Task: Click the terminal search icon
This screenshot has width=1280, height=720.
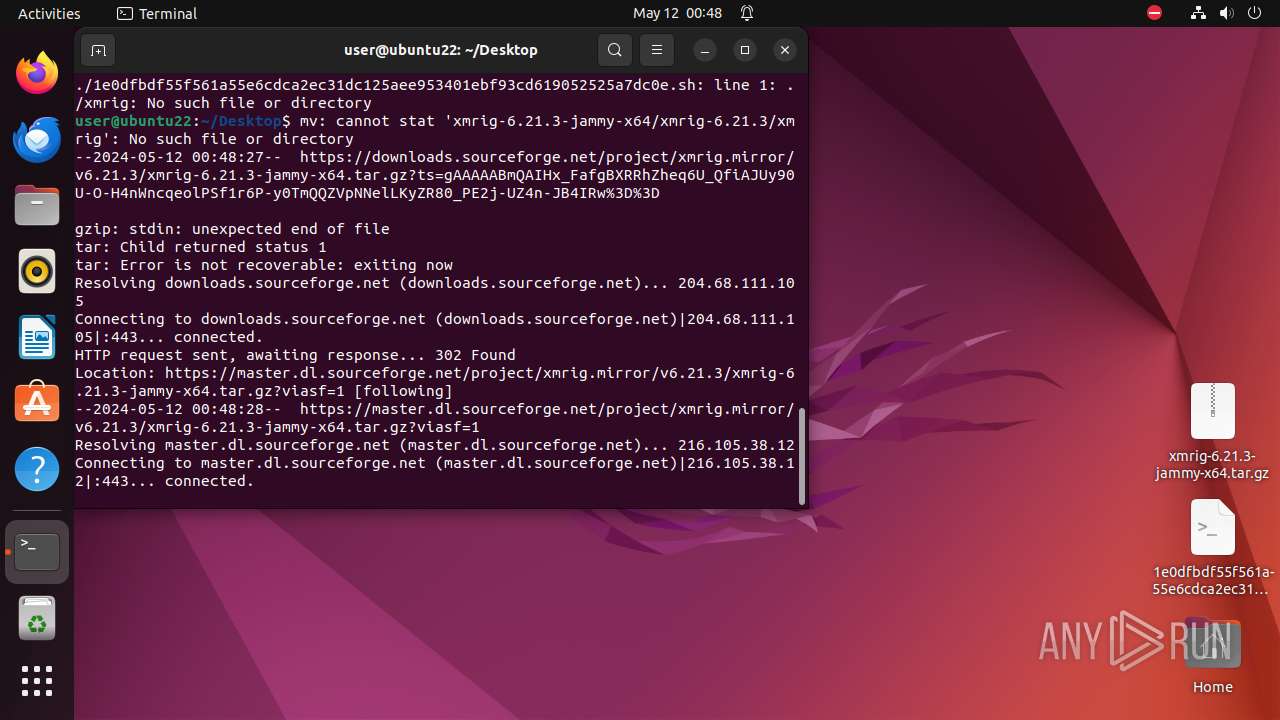Action: (615, 50)
